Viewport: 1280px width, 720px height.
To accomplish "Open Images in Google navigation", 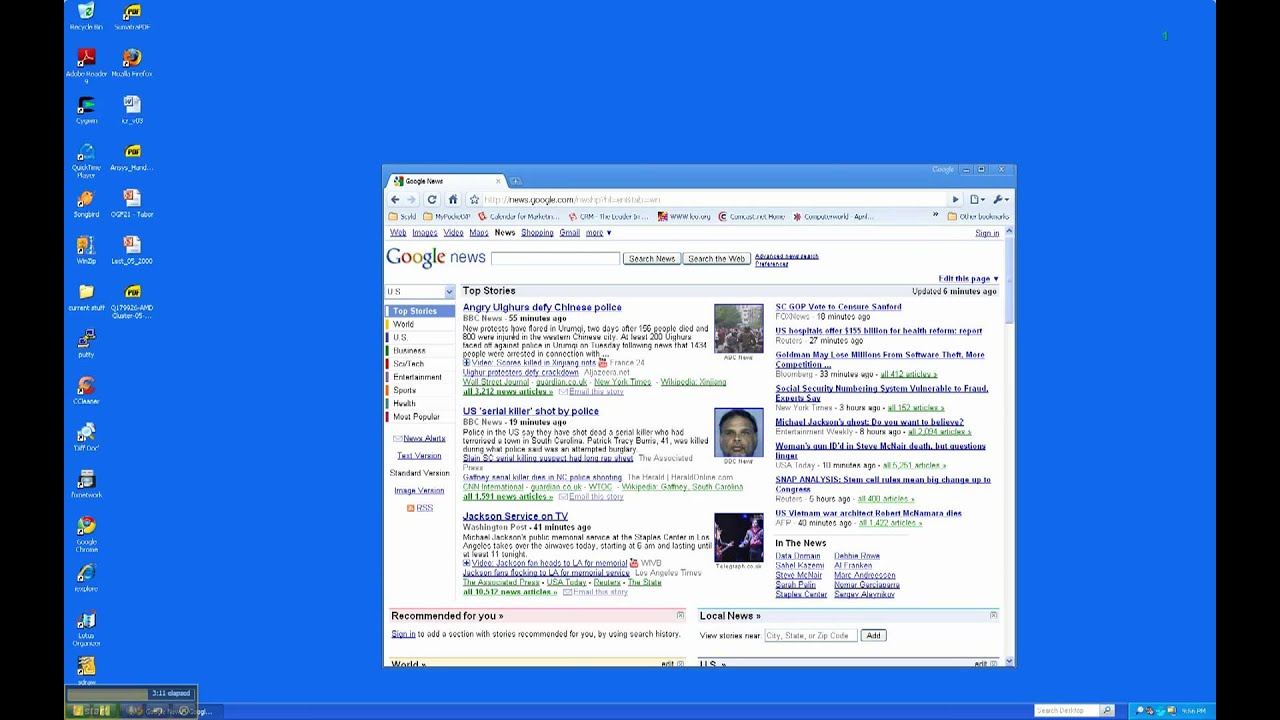I will [x=424, y=233].
